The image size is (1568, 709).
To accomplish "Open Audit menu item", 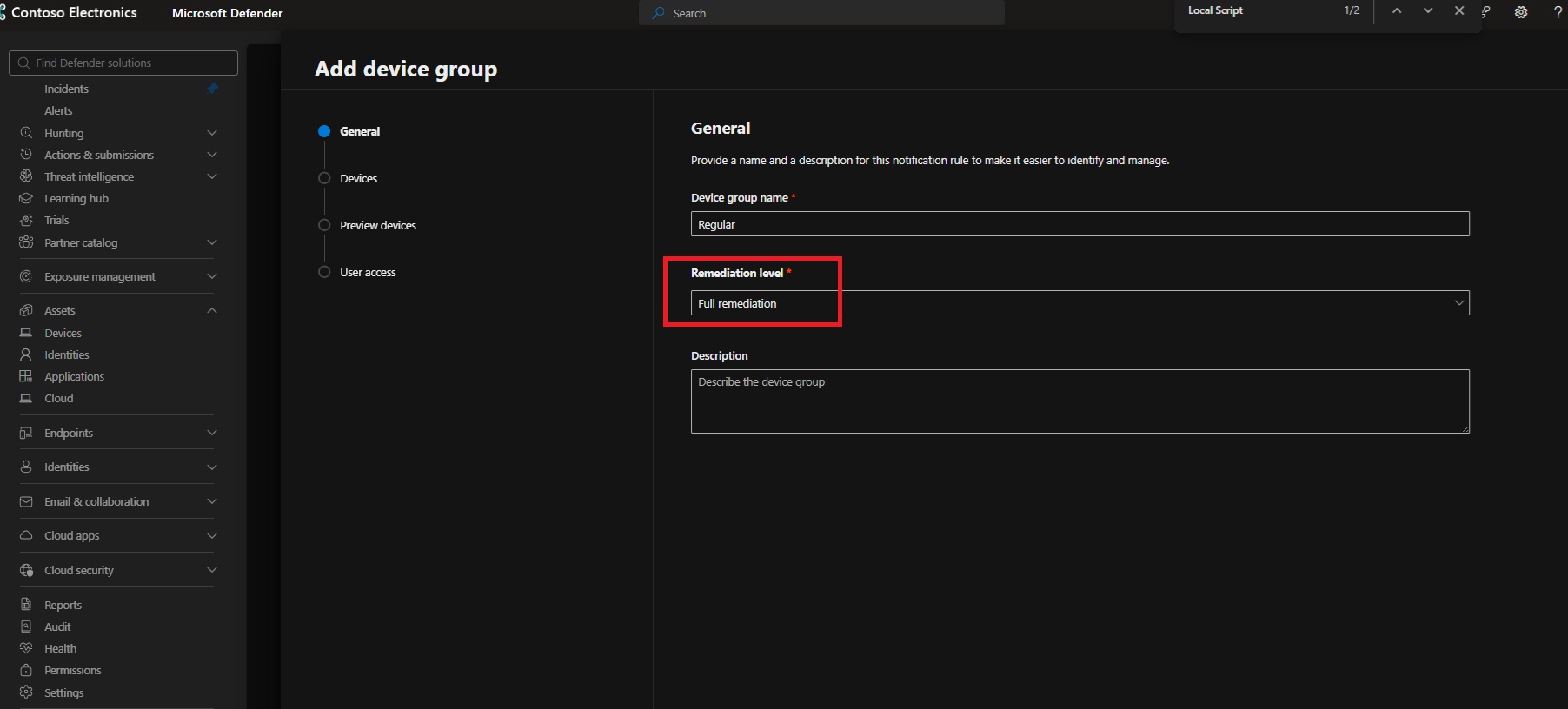I will (x=57, y=626).
